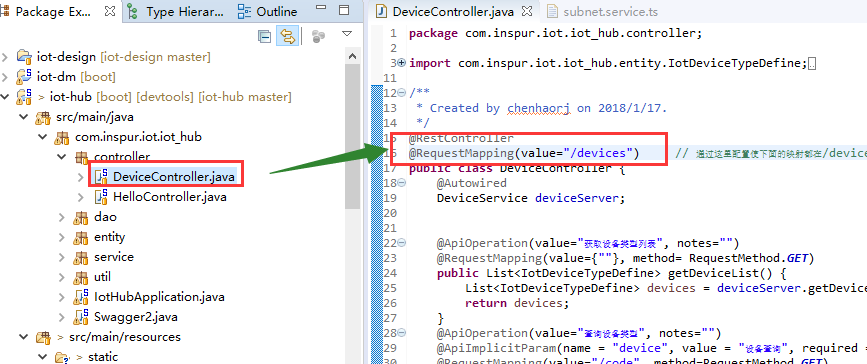Click entity package icon
This screenshot has width=867, height=364.
point(81,237)
